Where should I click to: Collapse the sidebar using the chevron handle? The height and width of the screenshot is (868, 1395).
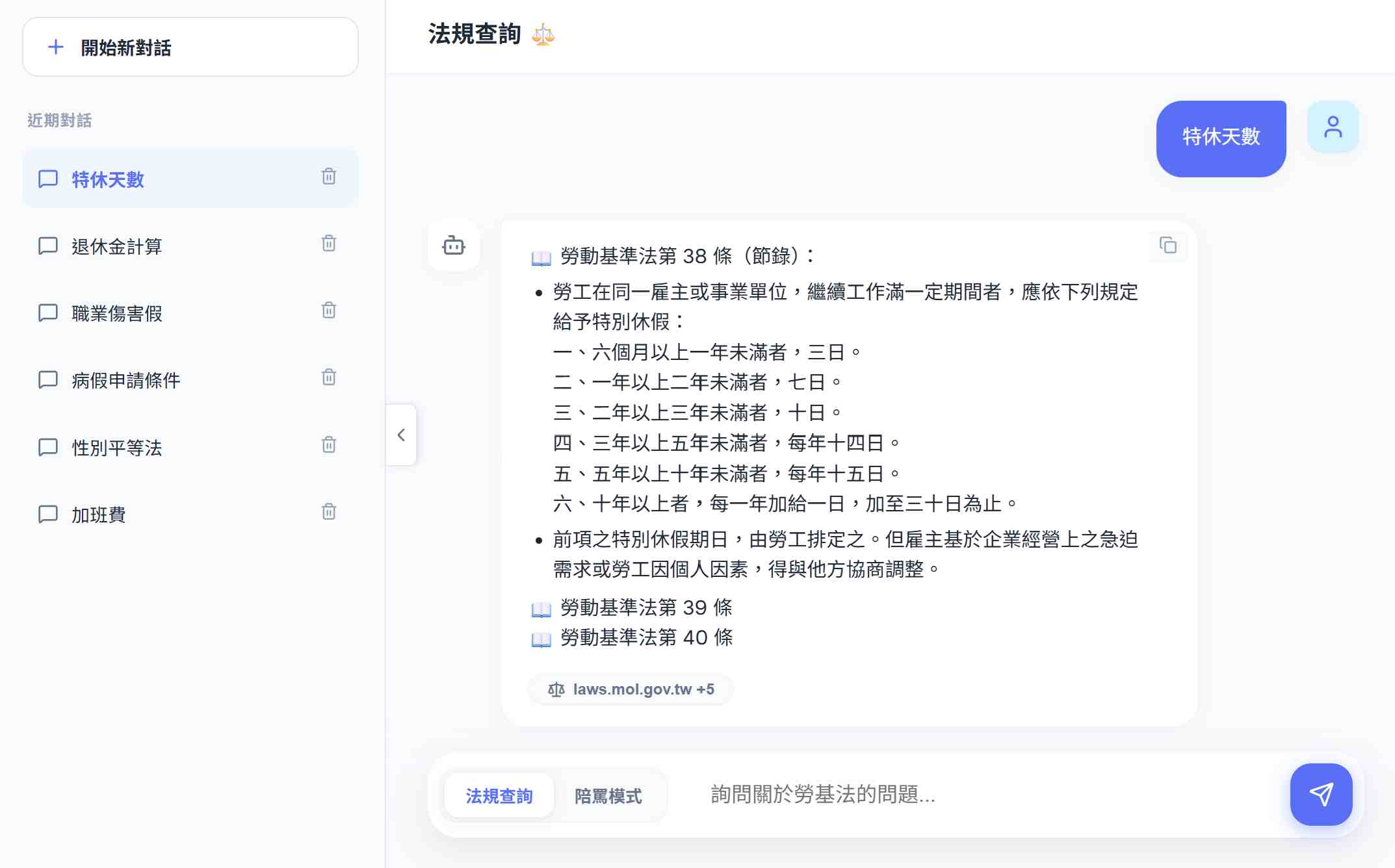click(x=401, y=435)
